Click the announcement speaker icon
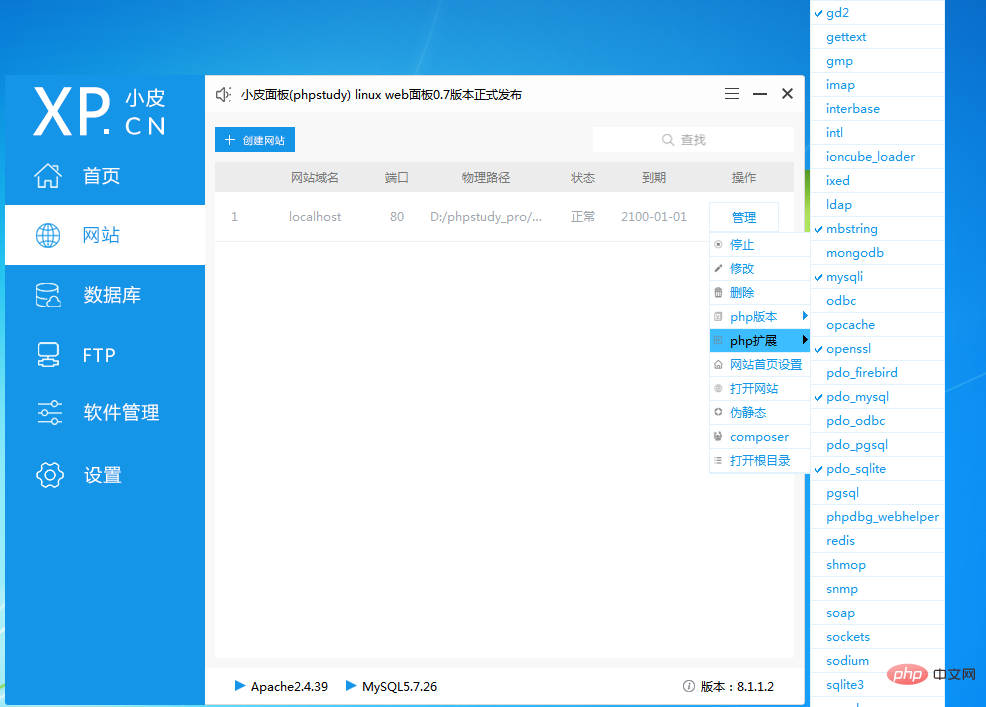Image resolution: width=986 pixels, height=707 pixels. click(222, 94)
